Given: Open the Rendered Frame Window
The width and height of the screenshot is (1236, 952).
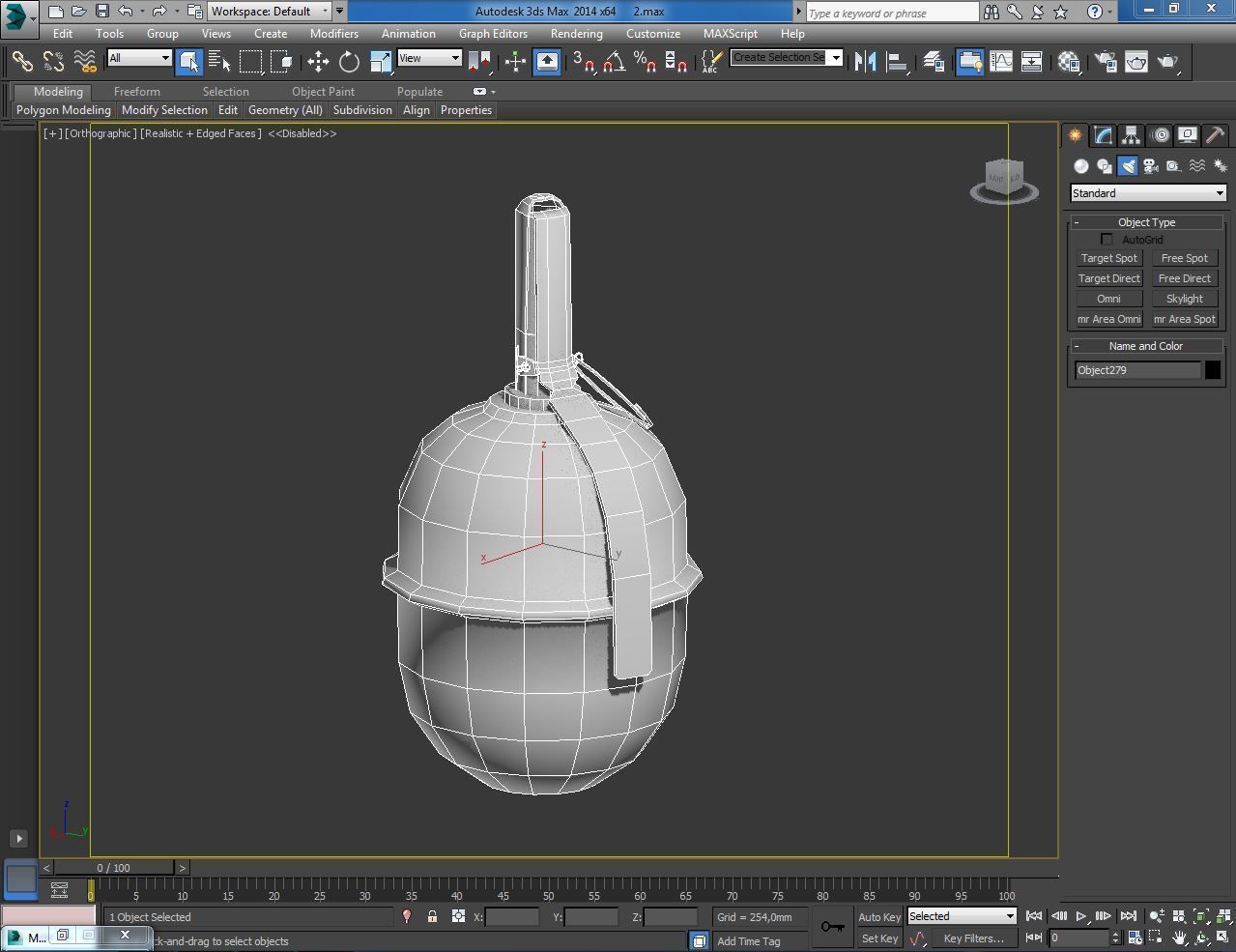Looking at the screenshot, I should click(x=1136, y=62).
